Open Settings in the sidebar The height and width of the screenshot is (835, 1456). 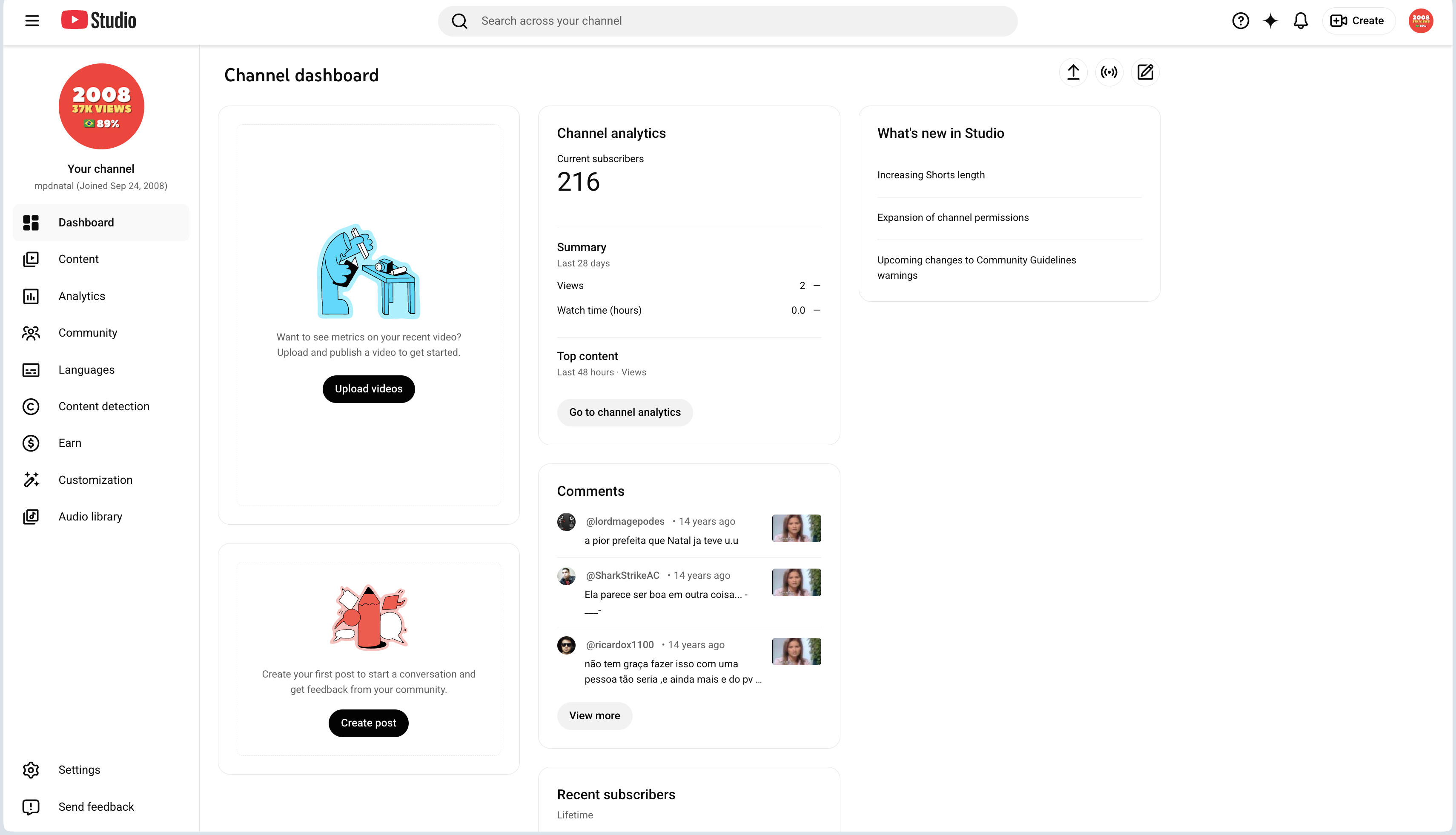click(x=101, y=769)
